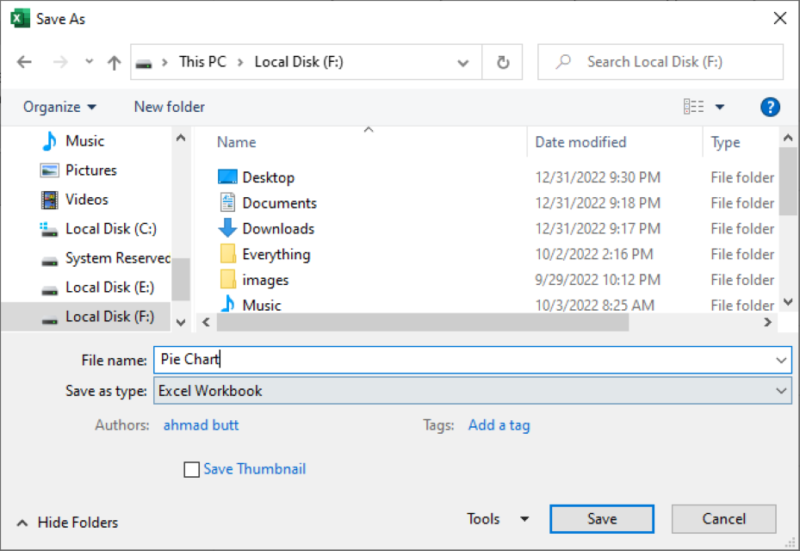800x551 pixels.
Task: Click the Up one level arrow
Action: coord(114,62)
